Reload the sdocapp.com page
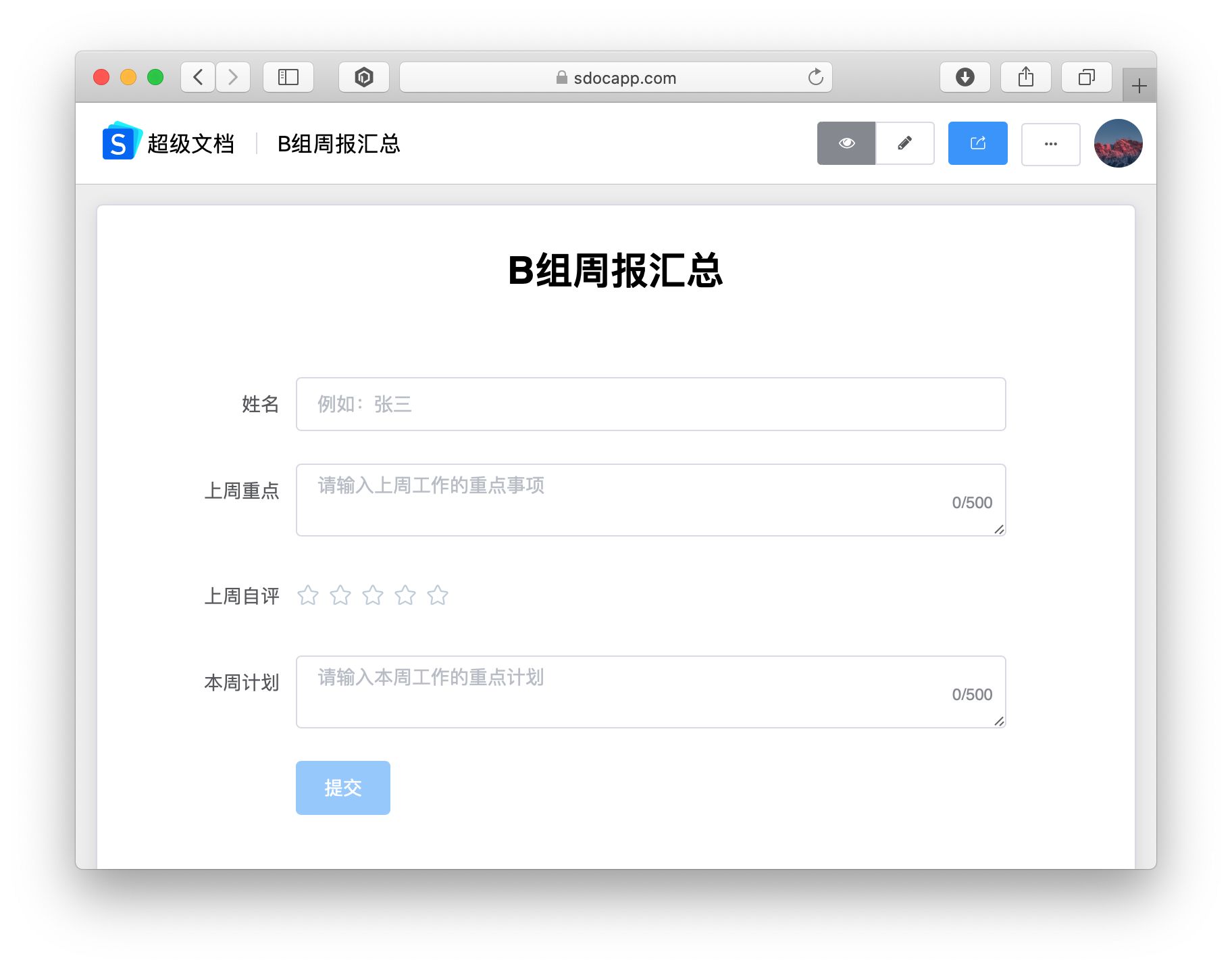Viewport: 1232px width, 969px height. coord(816,77)
